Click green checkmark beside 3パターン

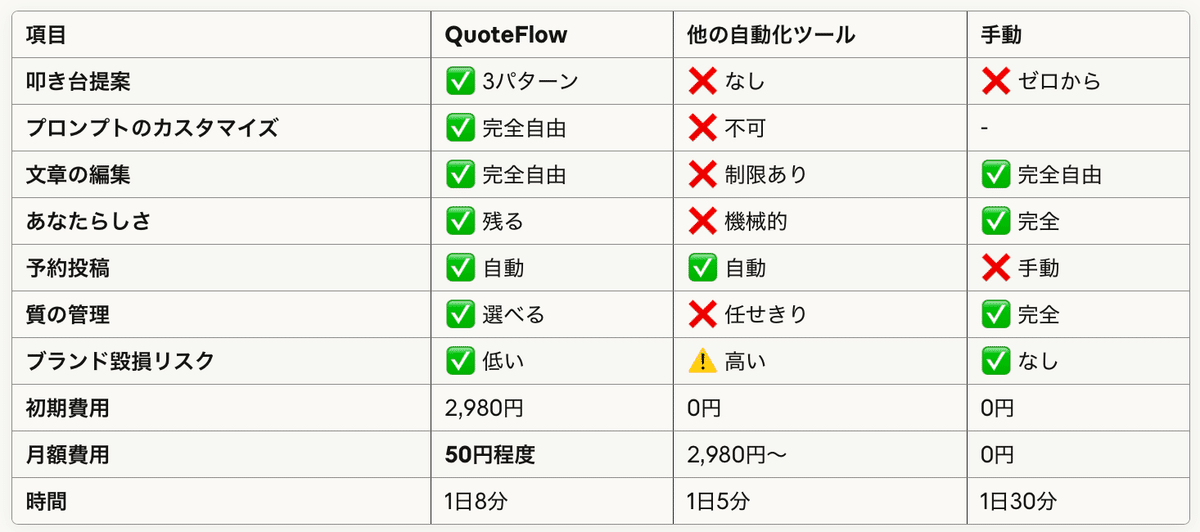coord(460,81)
